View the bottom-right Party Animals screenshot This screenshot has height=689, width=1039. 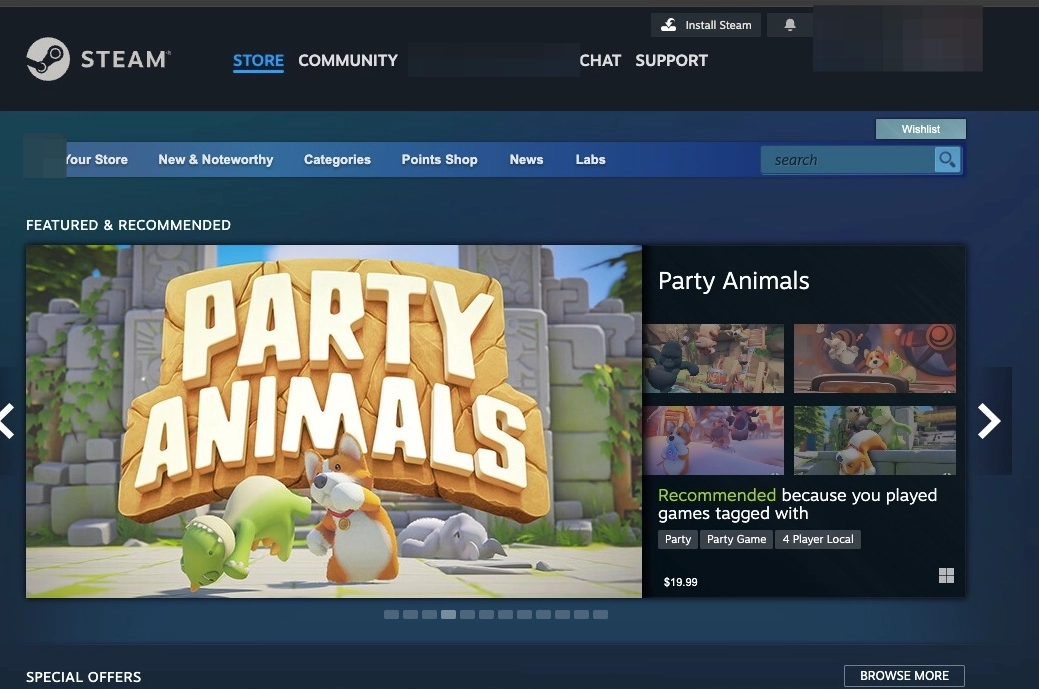[875, 441]
